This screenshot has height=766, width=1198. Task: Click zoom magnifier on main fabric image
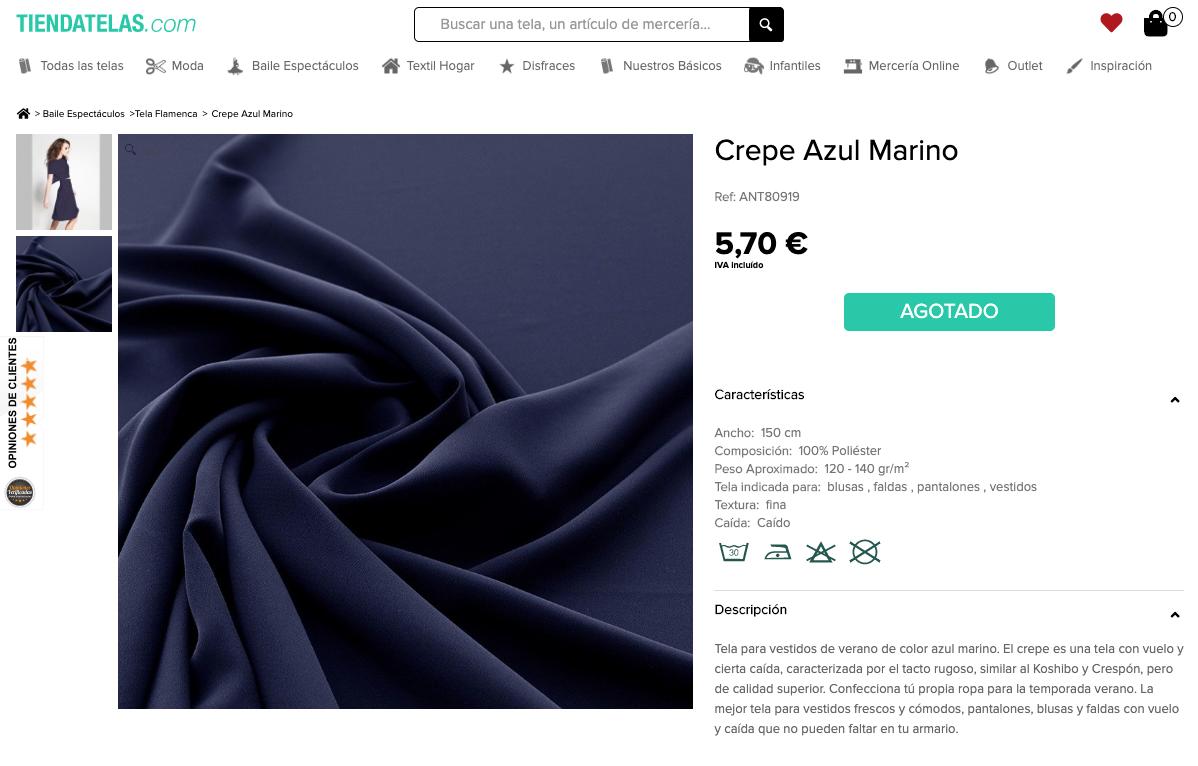[131, 150]
